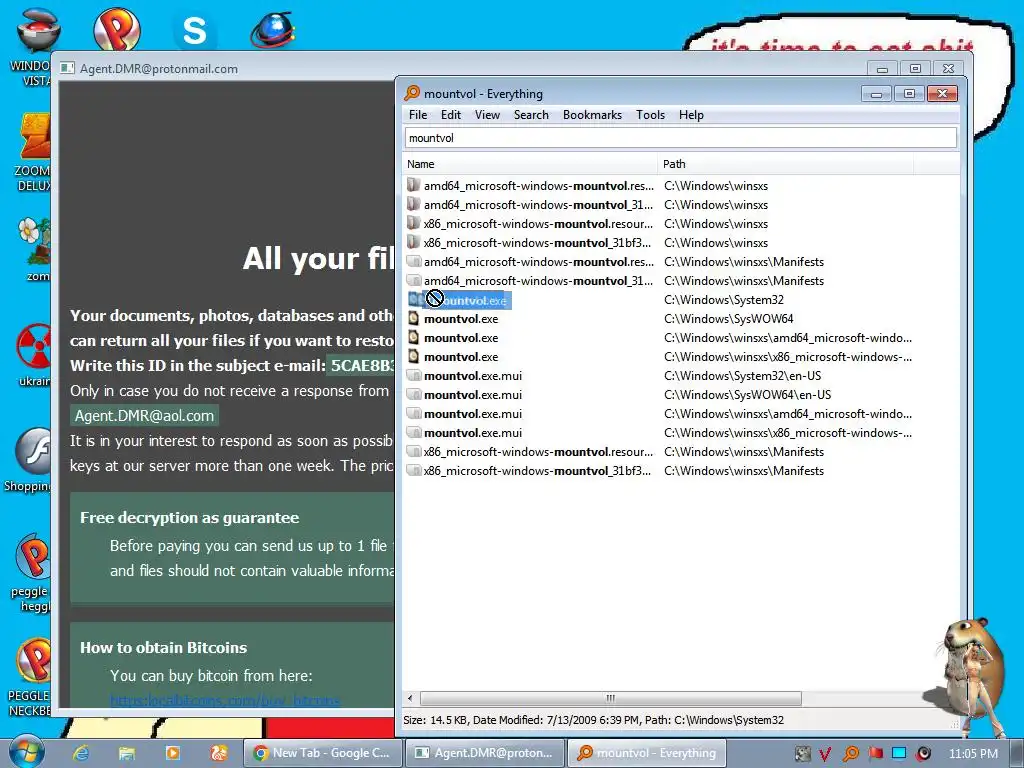The image size is (1024, 768).
Task: Open the globe desktop icon beside Skype
Action: coord(272,30)
